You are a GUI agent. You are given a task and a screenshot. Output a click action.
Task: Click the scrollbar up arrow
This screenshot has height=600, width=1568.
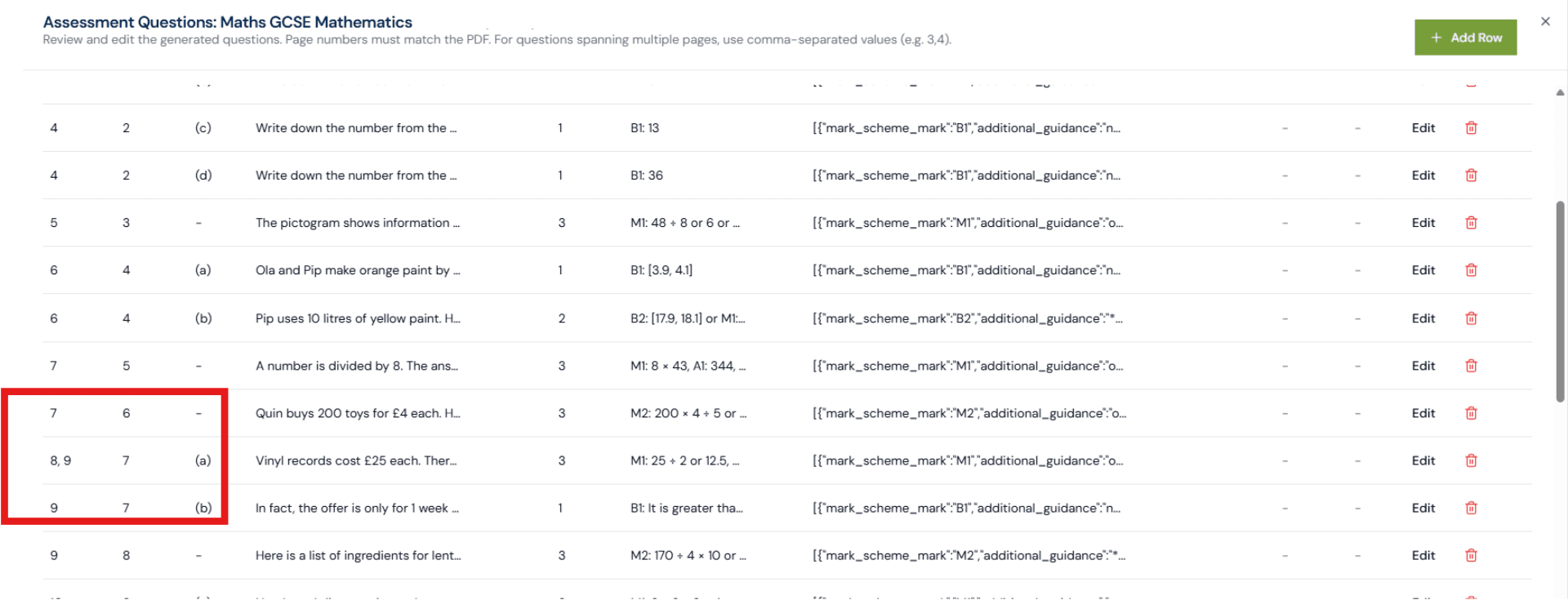click(x=1560, y=92)
